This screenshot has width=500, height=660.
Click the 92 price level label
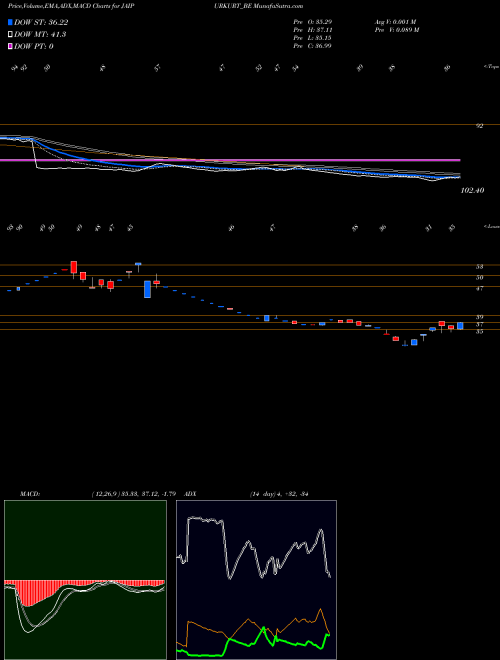[479, 125]
